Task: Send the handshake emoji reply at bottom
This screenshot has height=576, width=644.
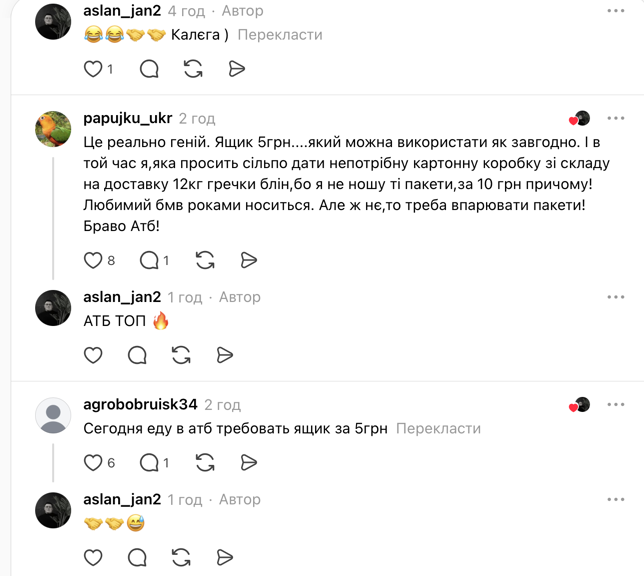Action: pyautogui.click(x=225, y=558)
